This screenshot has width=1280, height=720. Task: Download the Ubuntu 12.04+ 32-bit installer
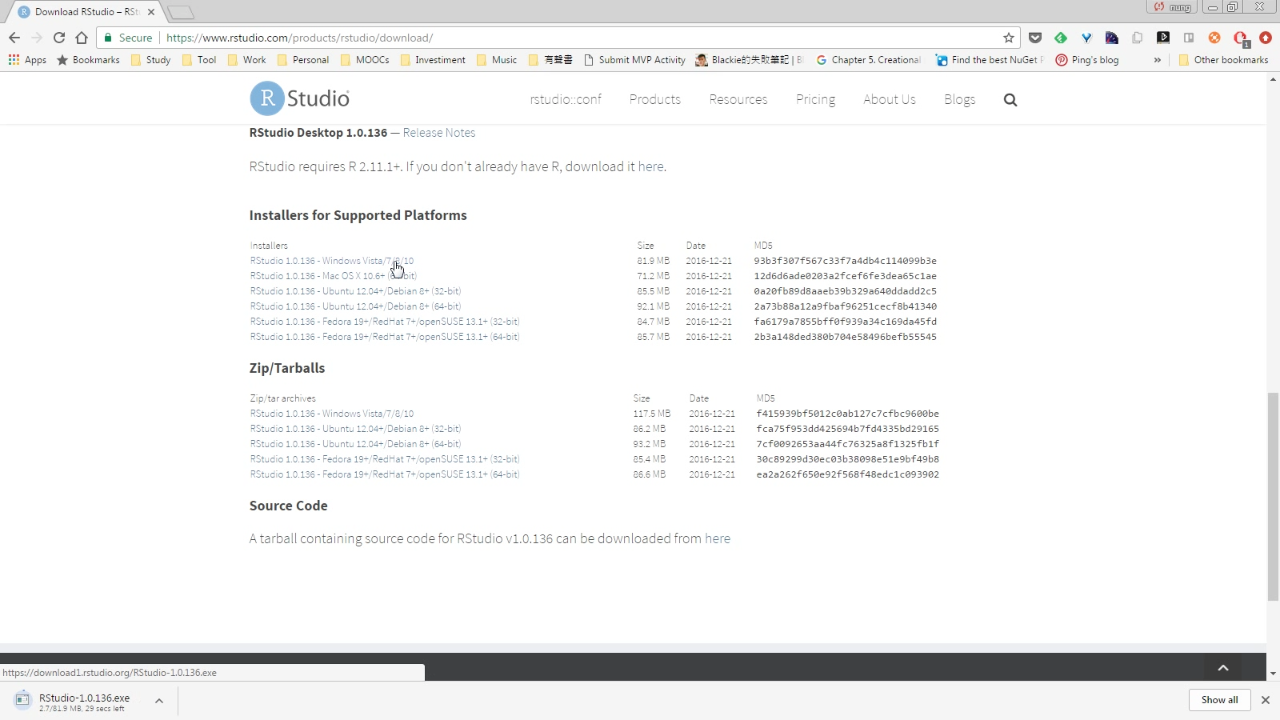[x=355, y=291]
